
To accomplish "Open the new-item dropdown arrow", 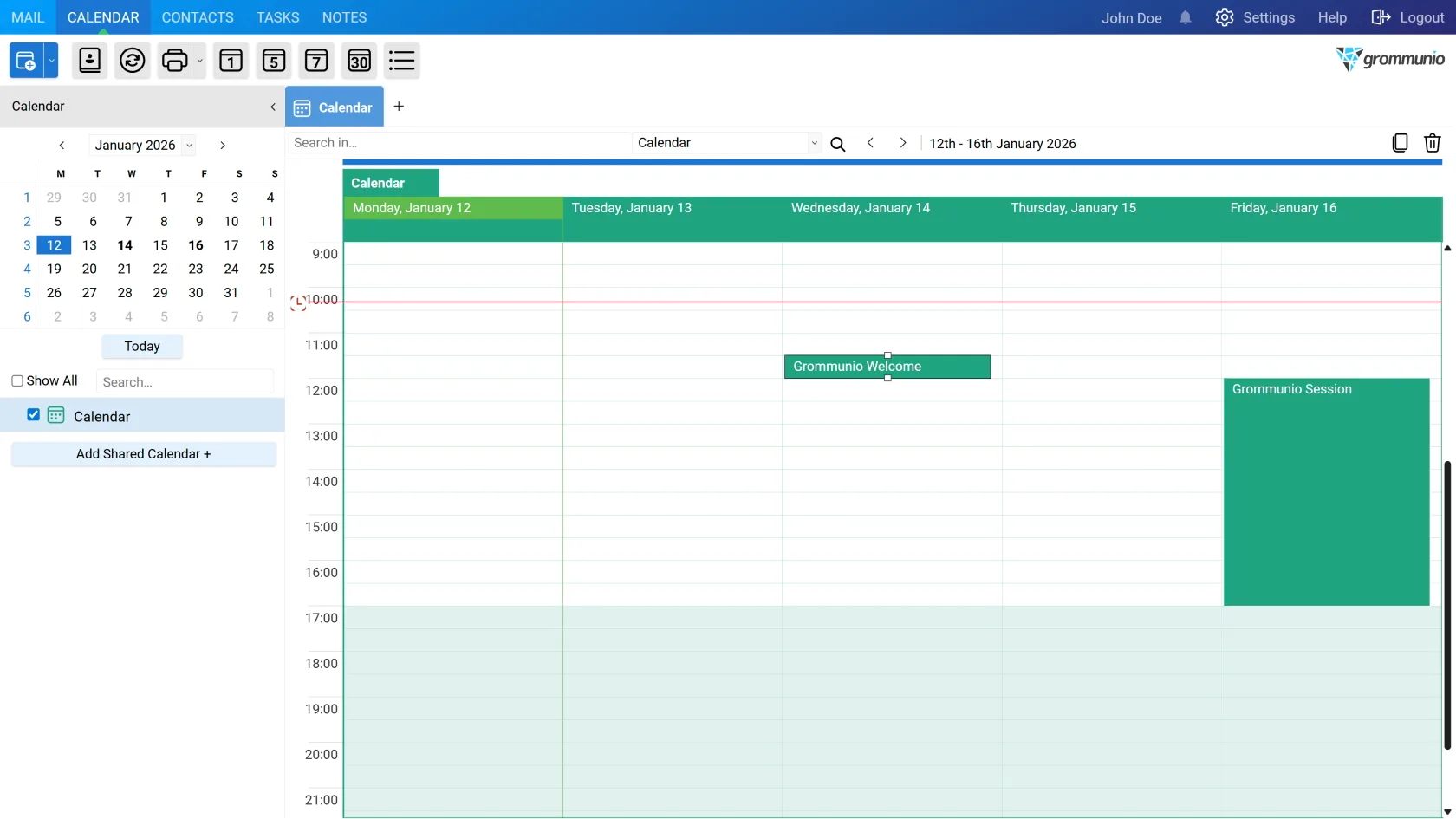I will pos(51,61).
